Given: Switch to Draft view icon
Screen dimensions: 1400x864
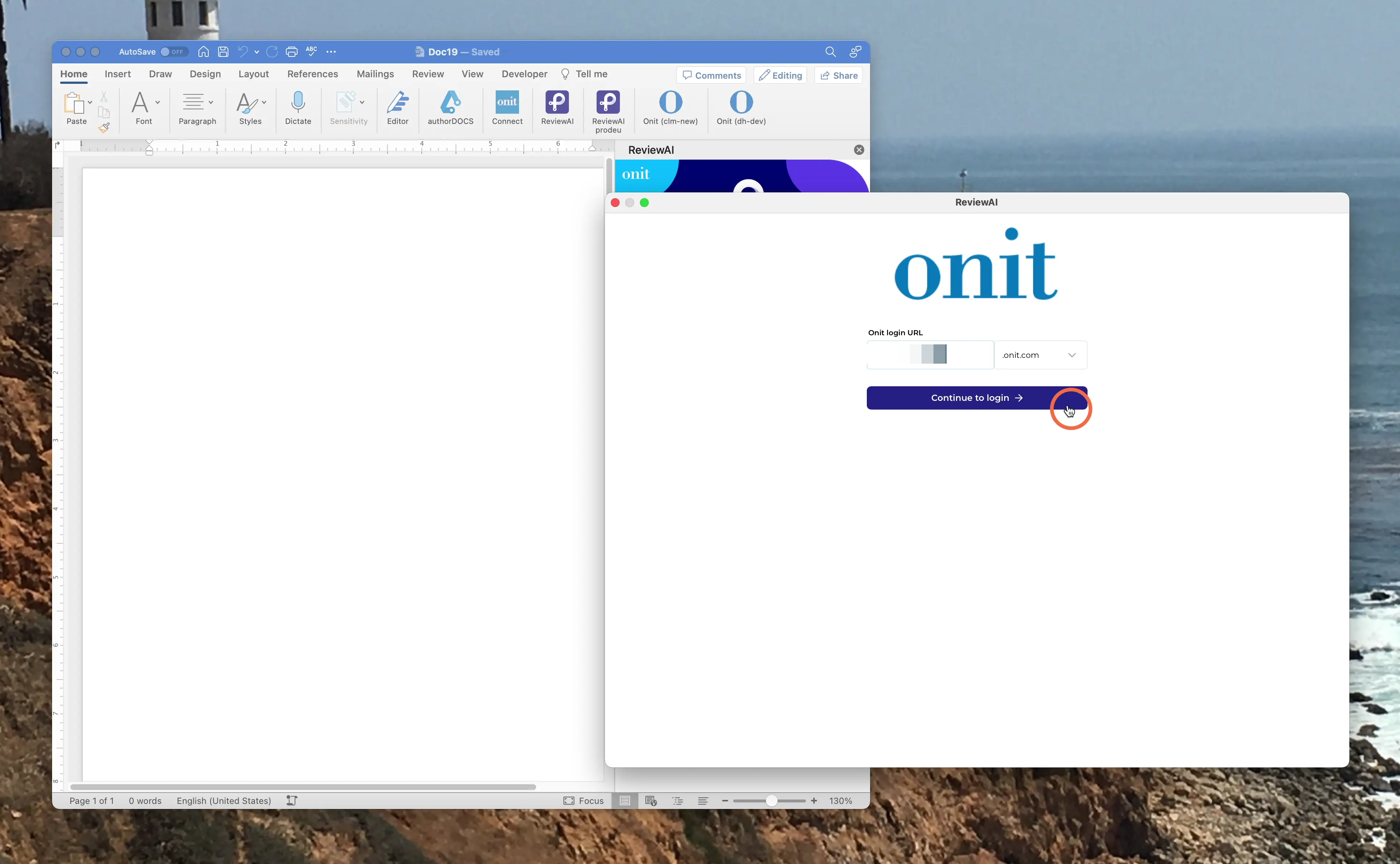Looking at the screenshot, I should point(703,801).
